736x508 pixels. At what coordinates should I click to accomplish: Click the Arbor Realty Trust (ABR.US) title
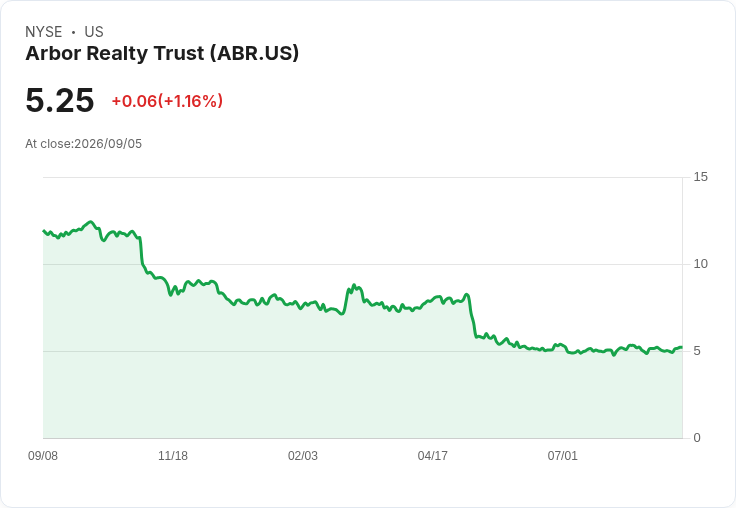[162, 54]
